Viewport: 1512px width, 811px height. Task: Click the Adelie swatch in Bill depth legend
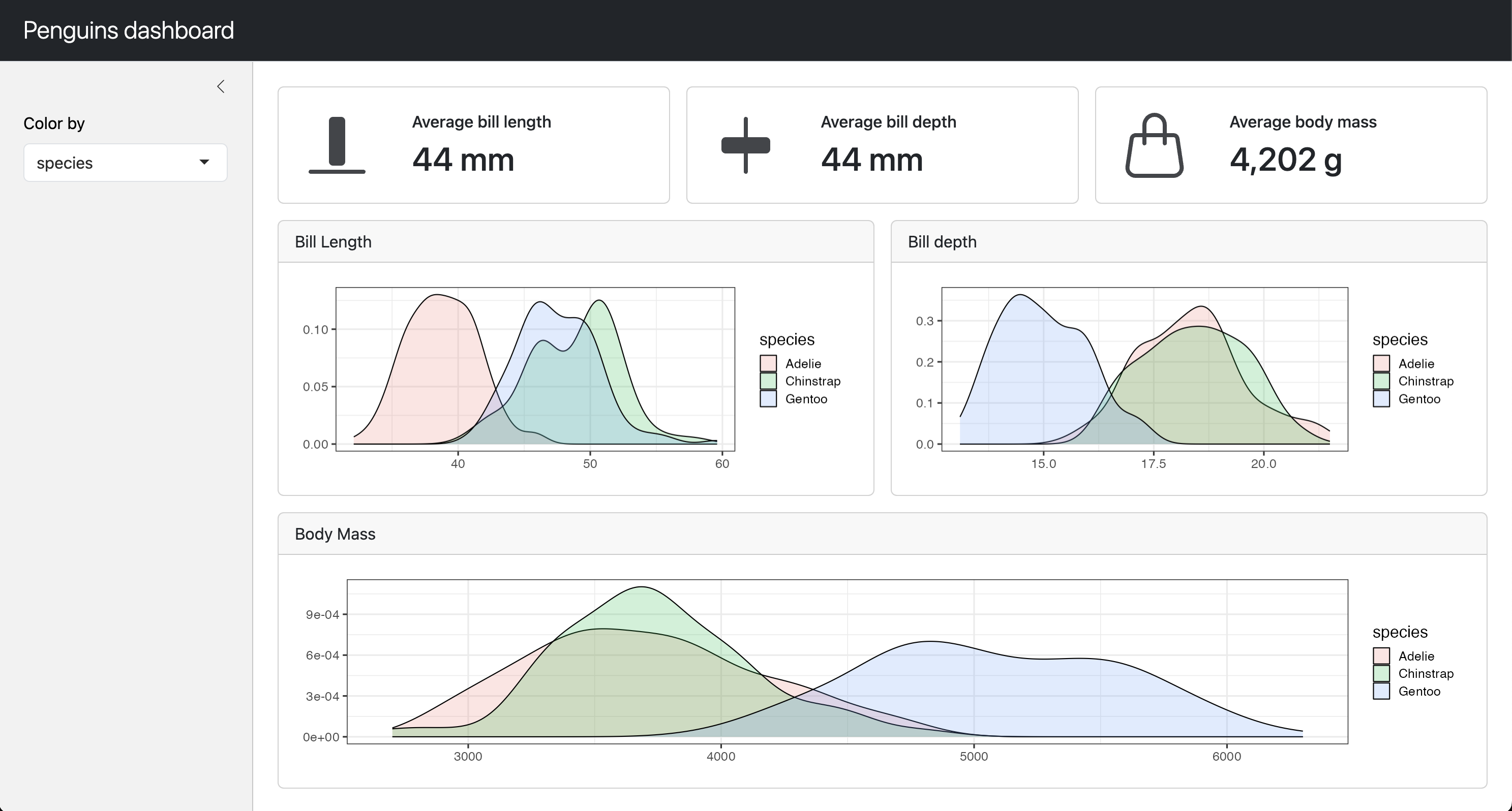coord(1380,363)
